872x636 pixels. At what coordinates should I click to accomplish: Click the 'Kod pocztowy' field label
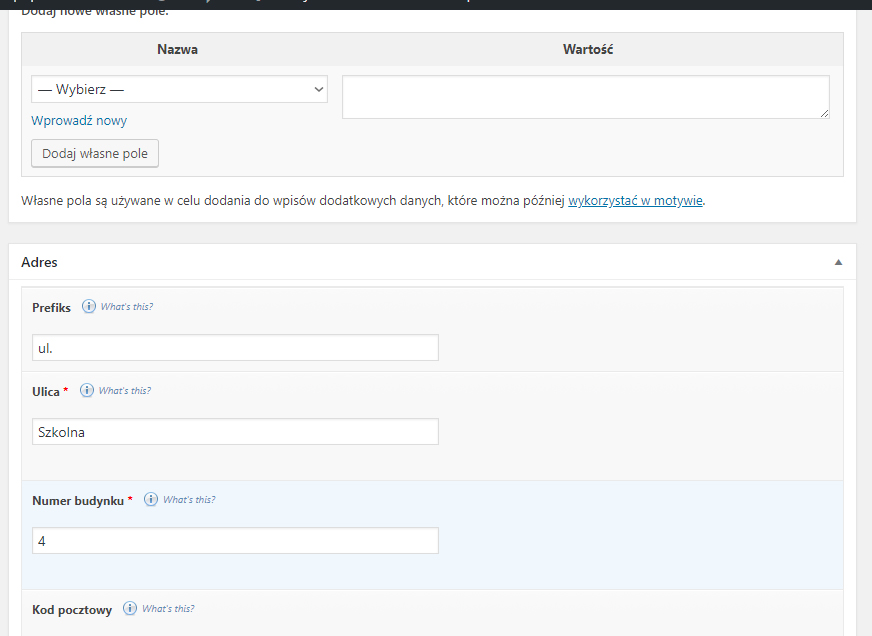(72, 610)
